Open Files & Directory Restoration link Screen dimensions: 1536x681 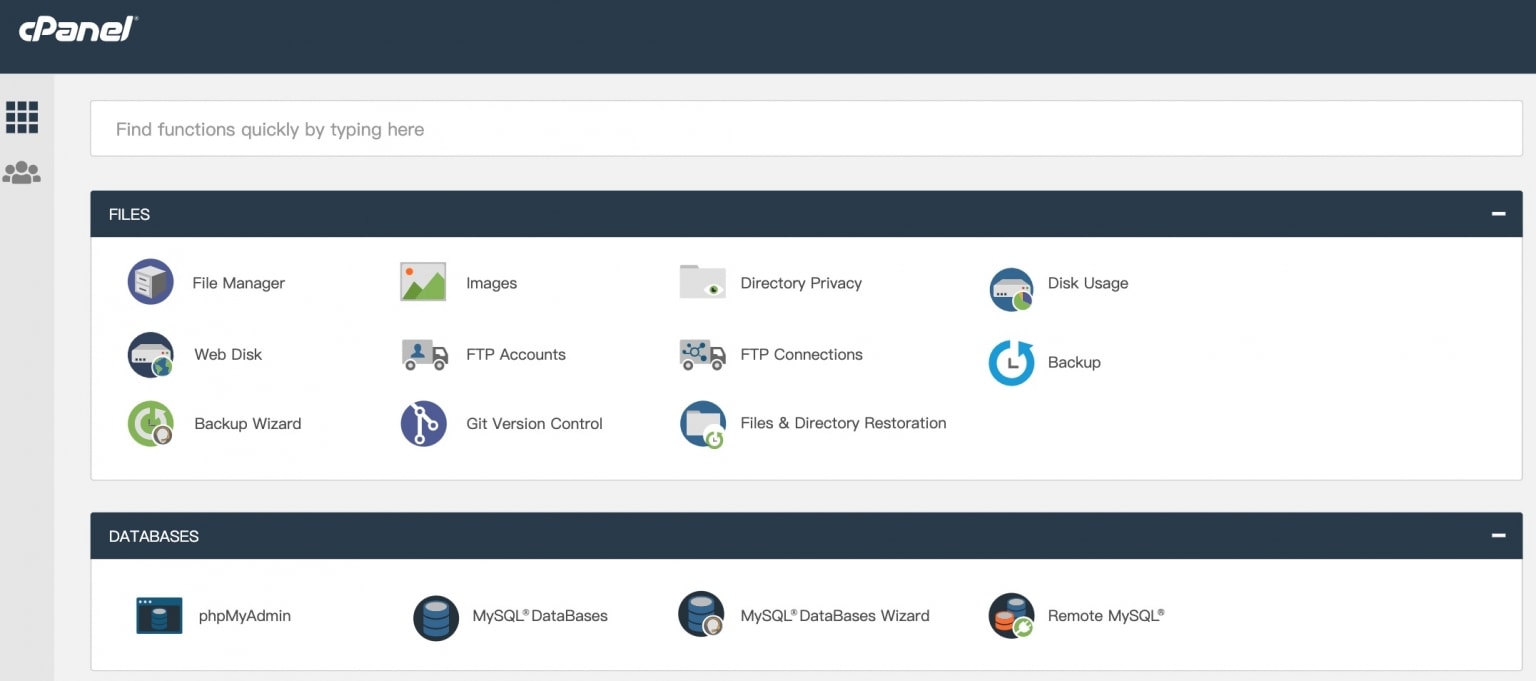pos(843,423)
